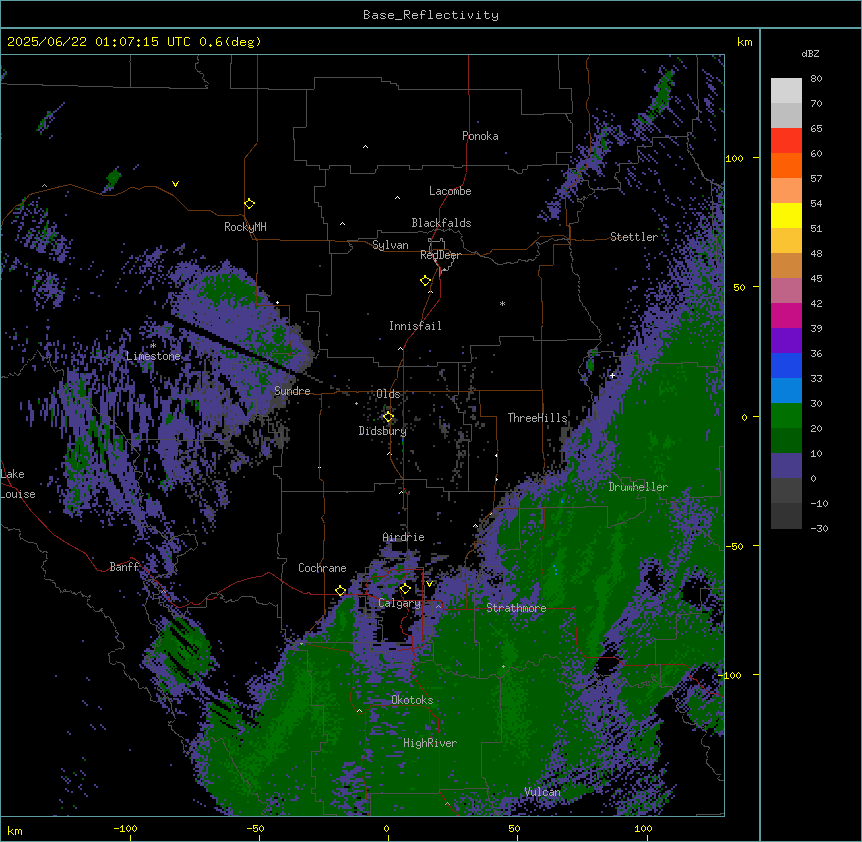862x842 pixels.
Task: Select the white caret marker west of Ponoka
Action: (366, 147)
